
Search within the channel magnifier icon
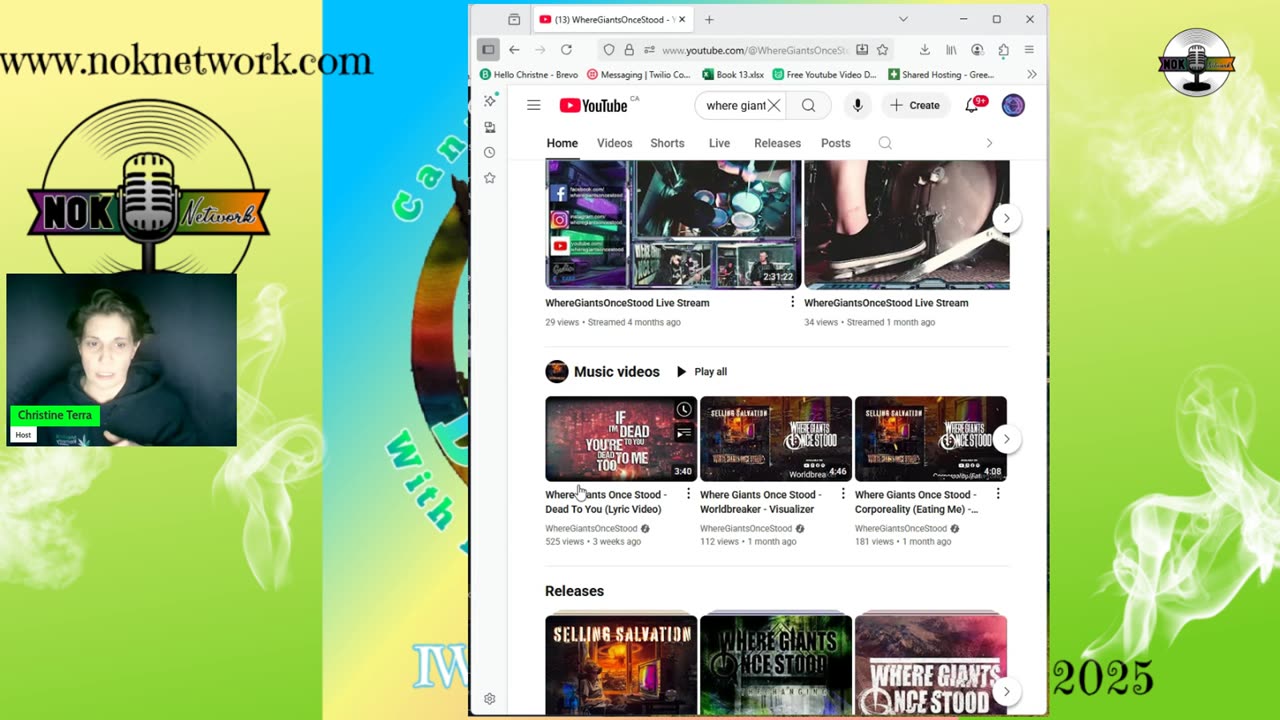point(885,143)
